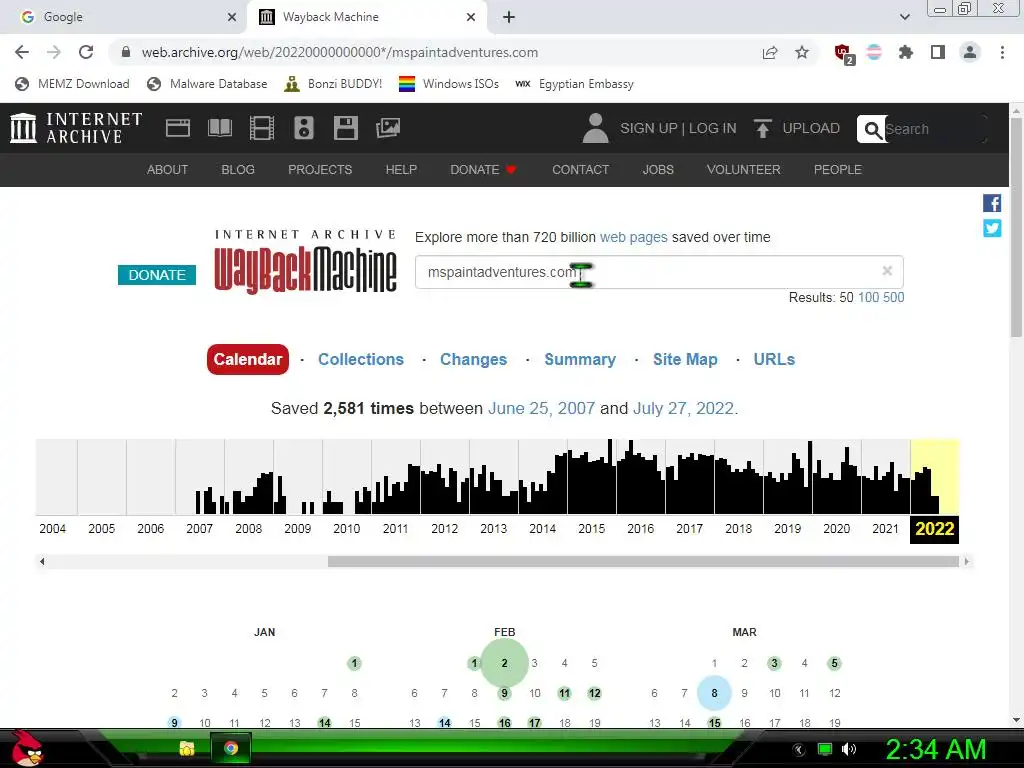Open the July 27, 2022 capture link
Image resolution: width=1024 pixels, height=768 pixels.
(683, 408)
